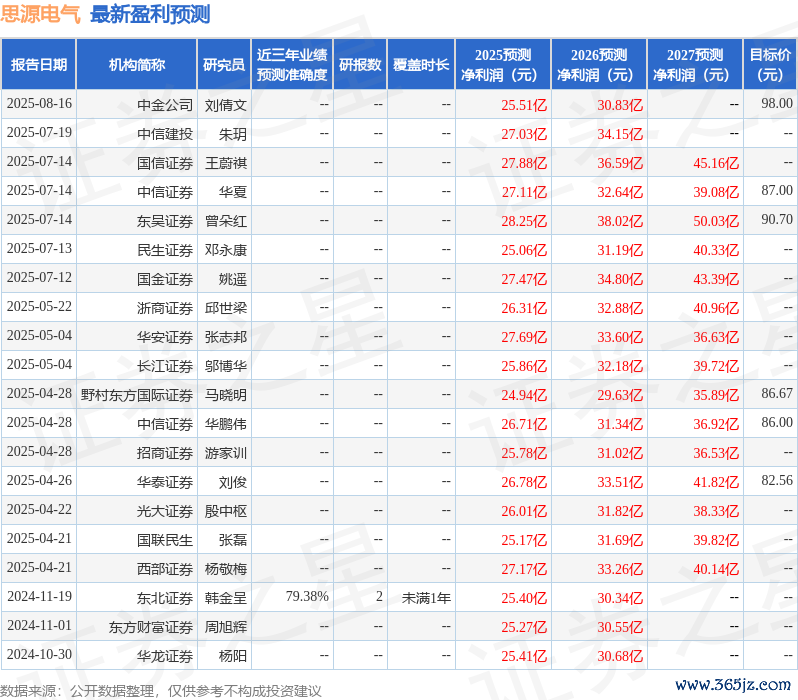Click target price 87.00
The image size is (798, 700).
coord(777,190)
